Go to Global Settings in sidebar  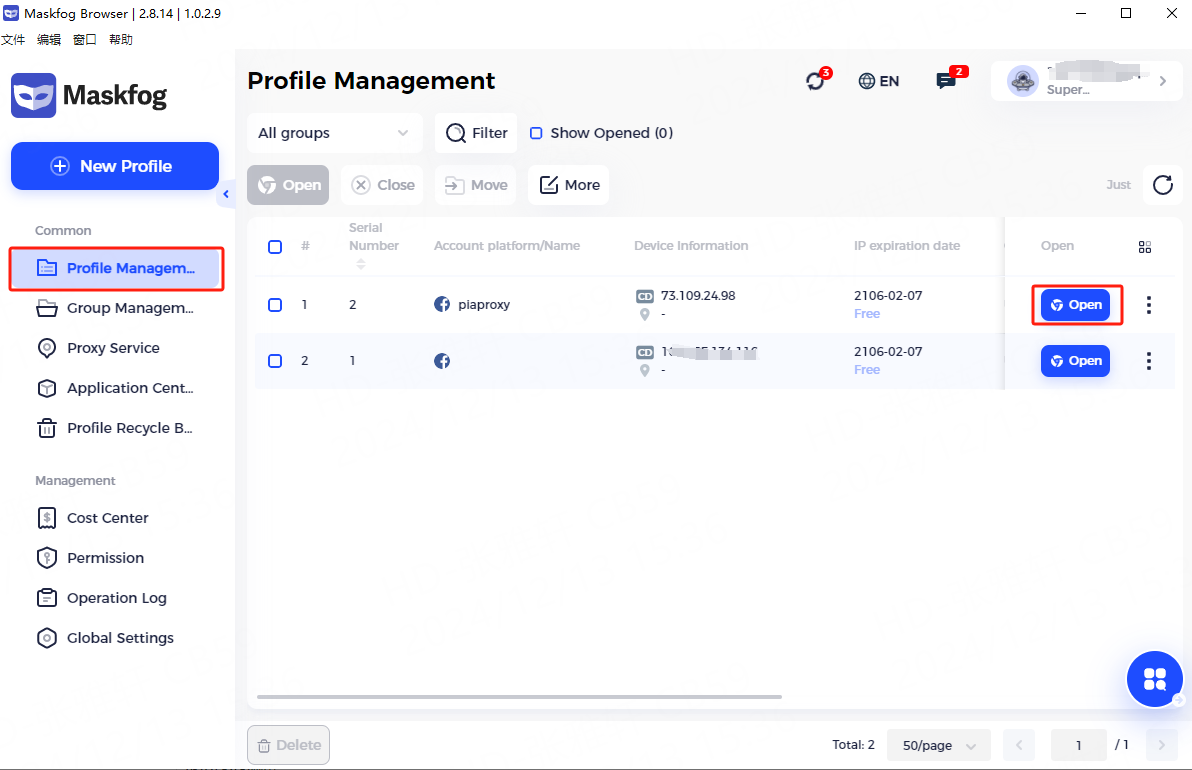pyautogui.click(x=120, y=638)
